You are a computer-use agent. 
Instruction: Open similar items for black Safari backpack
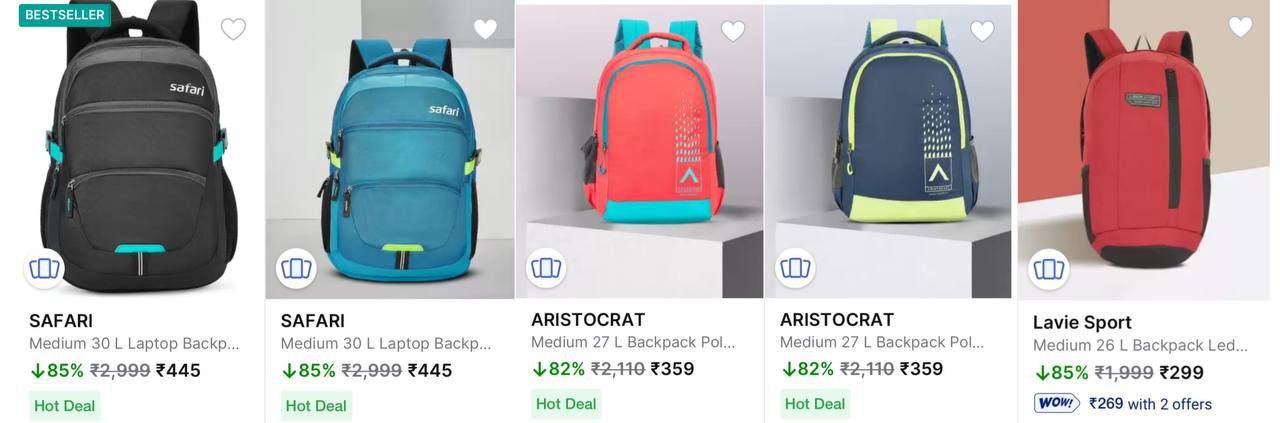[x=44, y=268]
